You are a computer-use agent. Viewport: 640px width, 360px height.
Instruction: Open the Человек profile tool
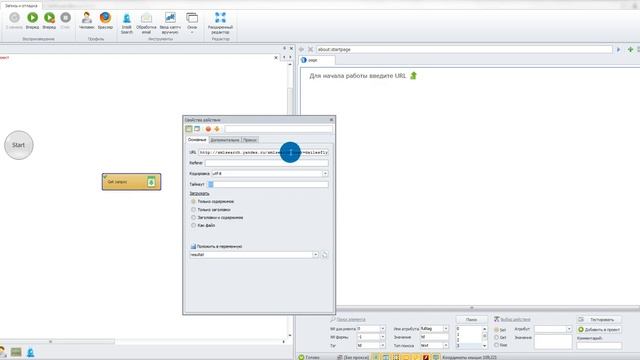(87, 20)
